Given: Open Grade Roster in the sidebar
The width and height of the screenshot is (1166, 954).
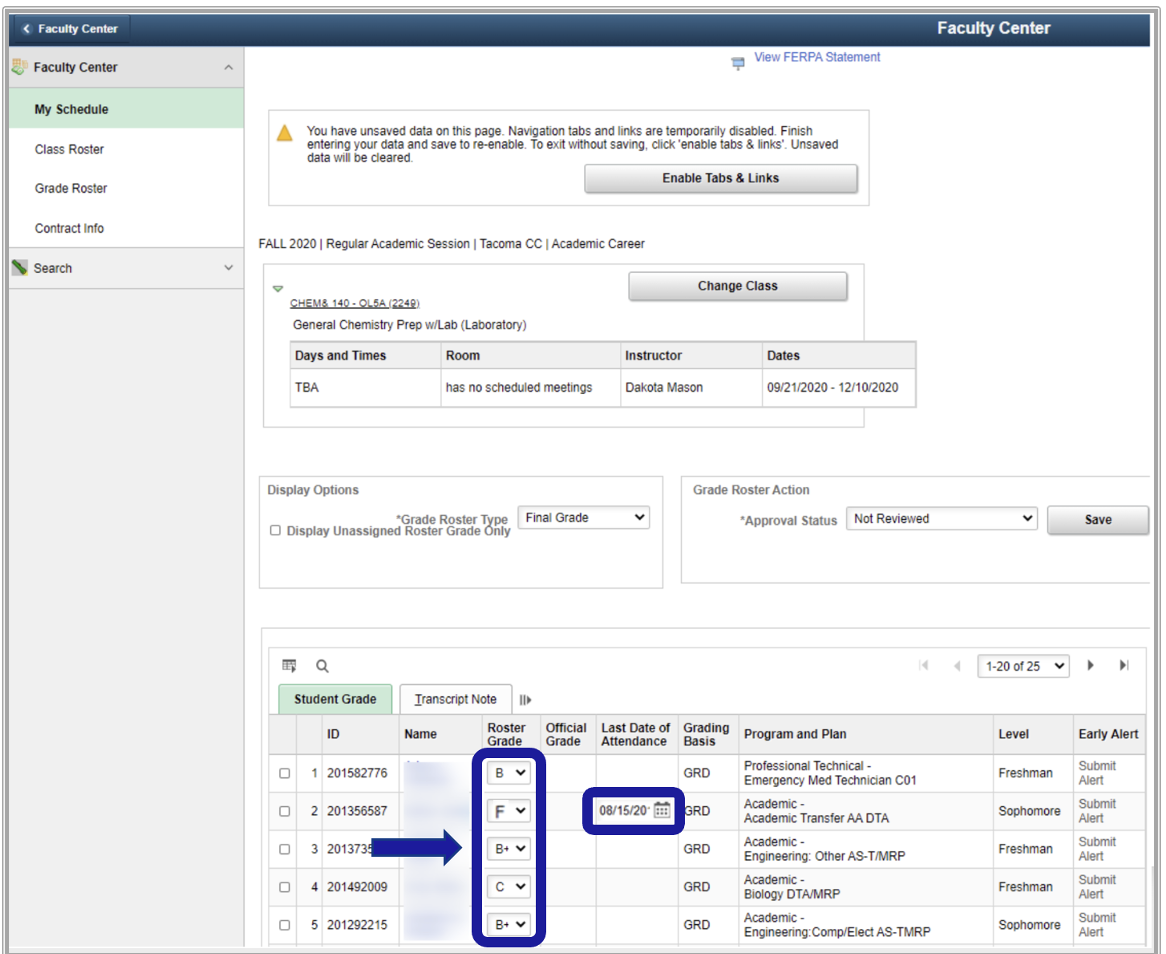Looking at the screenshot, I should pos(71,188).
